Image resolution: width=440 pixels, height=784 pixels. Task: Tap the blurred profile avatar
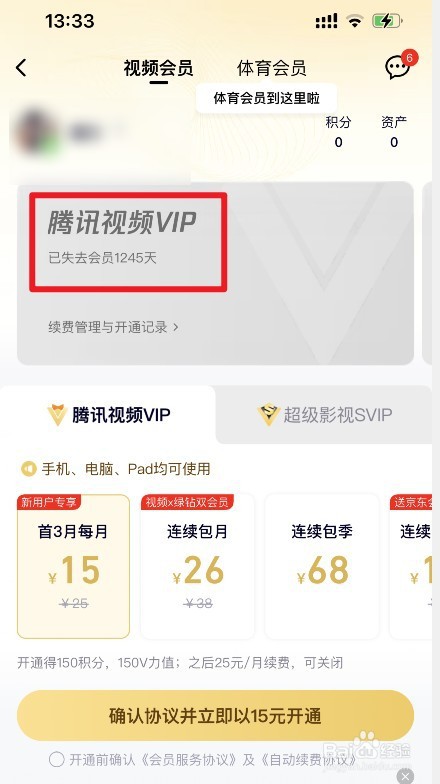[x=34, y=132]
